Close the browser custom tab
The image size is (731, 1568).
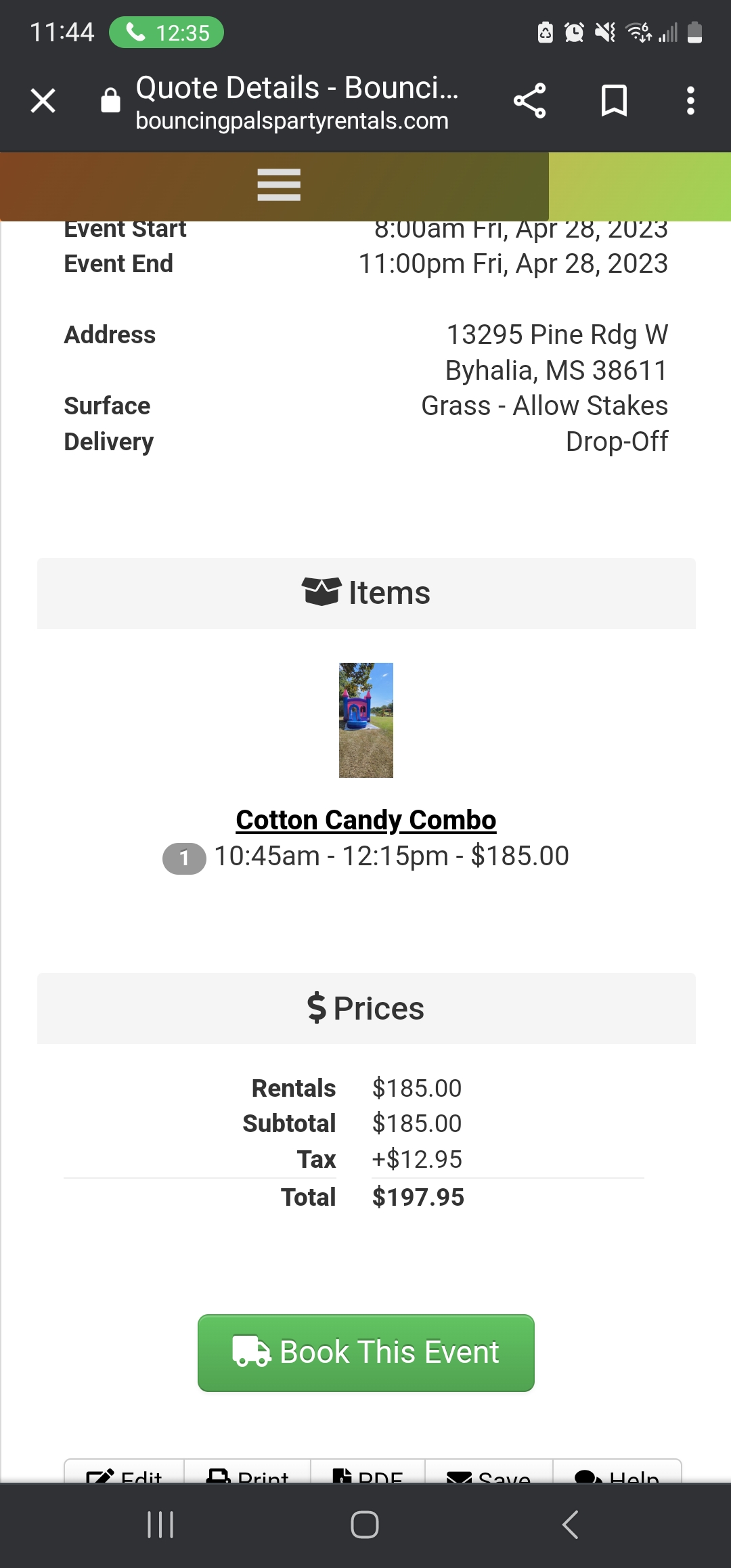click(x=43, y=102)
